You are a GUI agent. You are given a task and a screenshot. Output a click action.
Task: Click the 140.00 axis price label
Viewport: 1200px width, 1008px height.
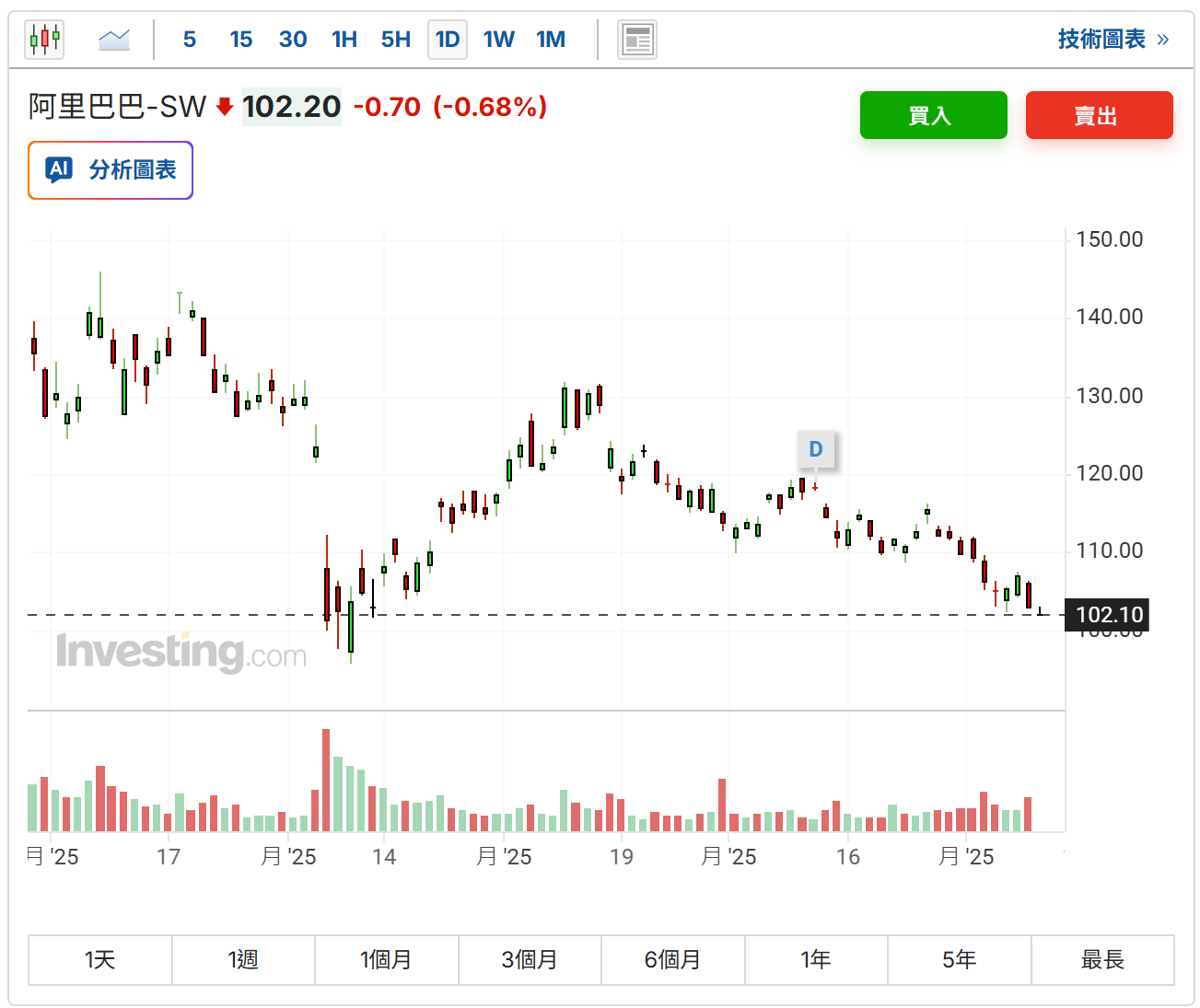point(1109,317)
